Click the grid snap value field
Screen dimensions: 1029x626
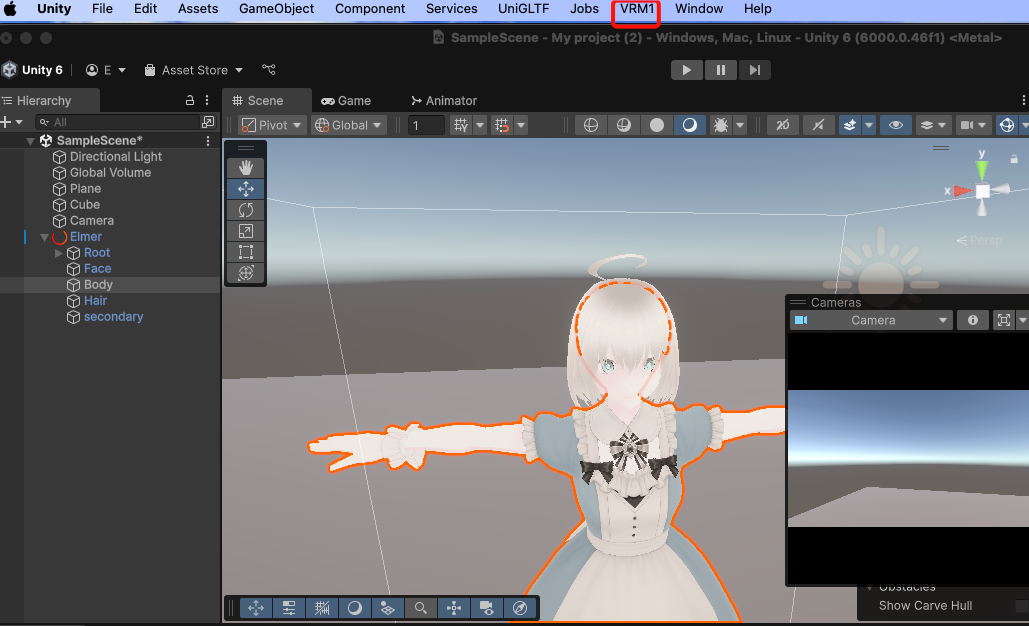(427, 125)
